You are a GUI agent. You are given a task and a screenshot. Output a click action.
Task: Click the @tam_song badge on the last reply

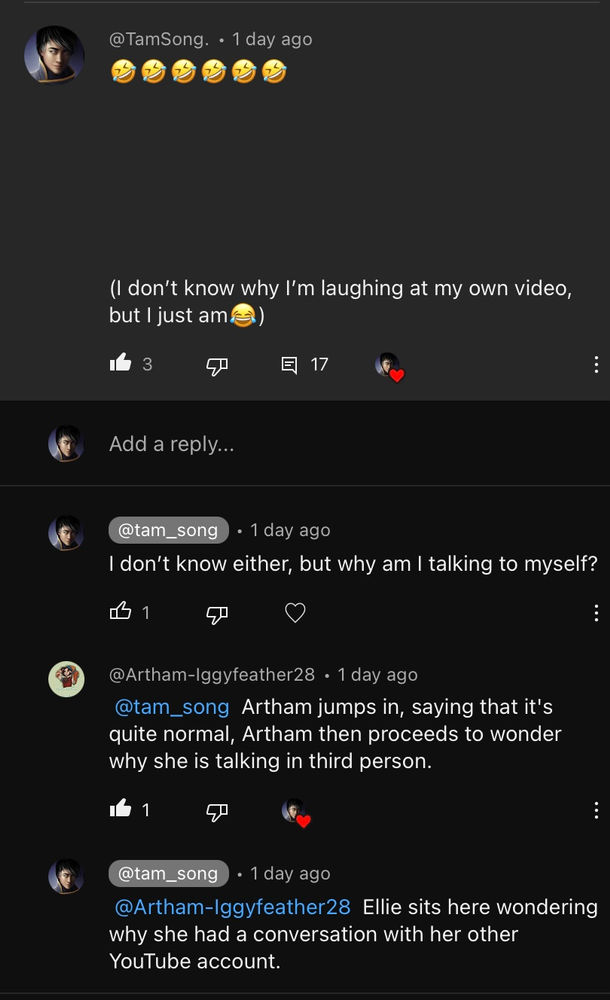168,874
